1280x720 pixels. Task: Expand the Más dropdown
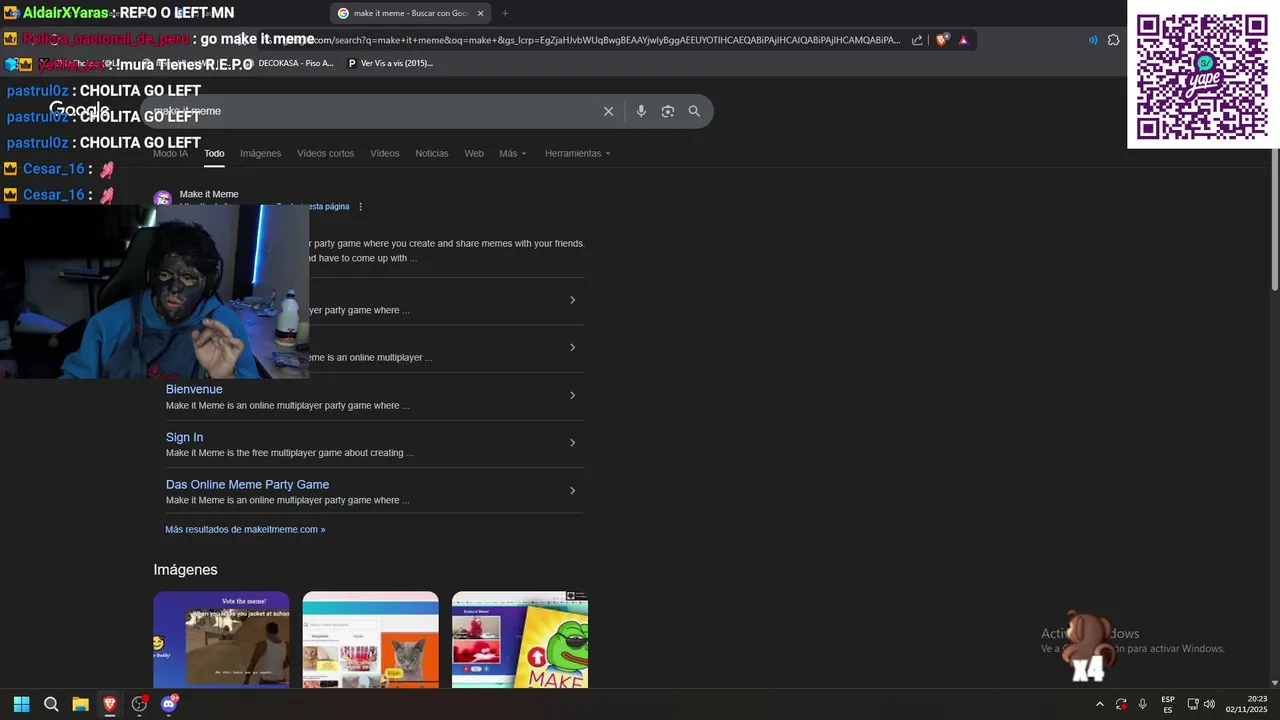(512, 153)
